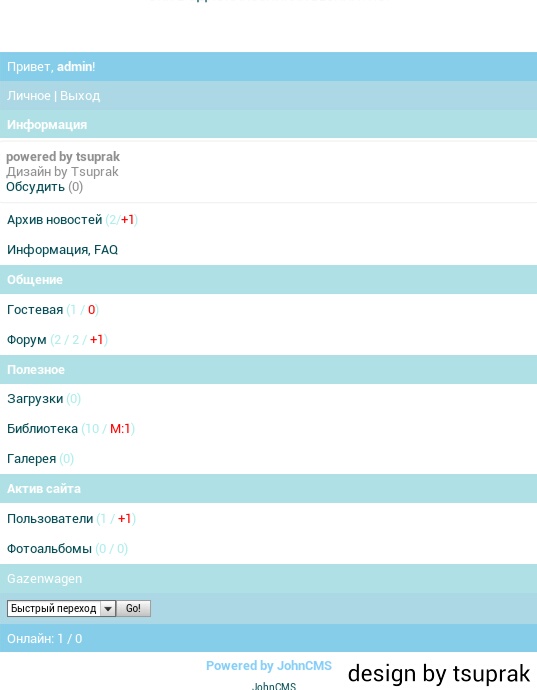This screenshot has width=537, height=690.
Task: Open the Онлайн: 1 / 0 list
Action: pos(44,639)
